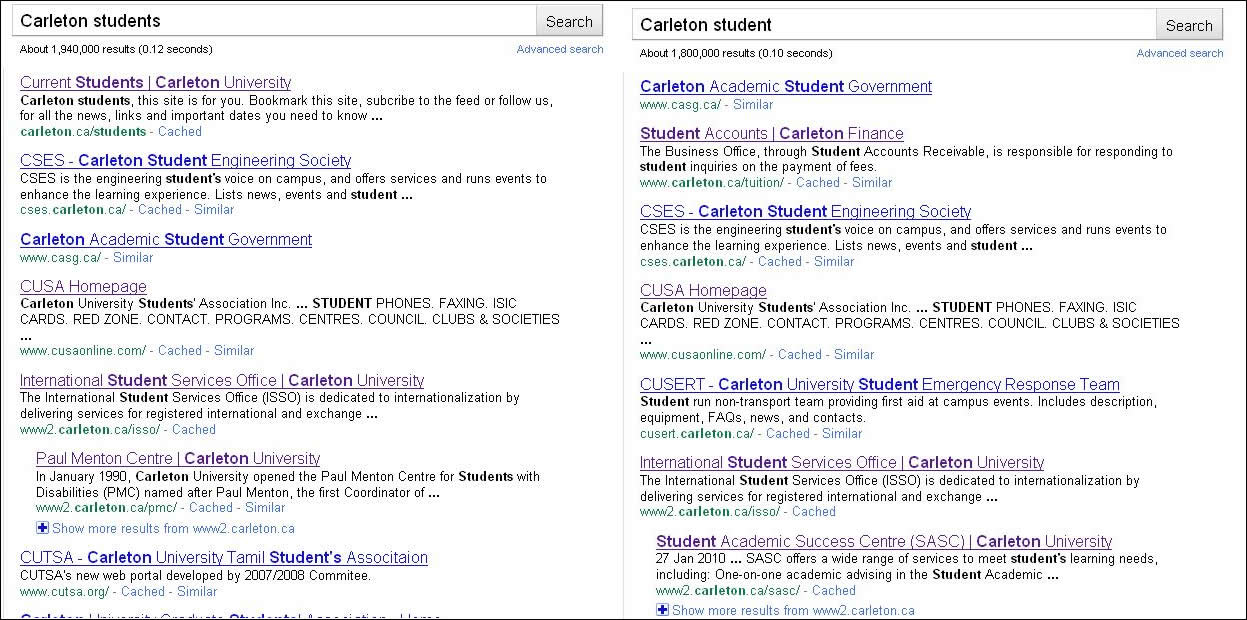Open CUSA Homepage result in left panel
Image resolution: width=1247 pixels, height=620 pixels.
coord(83,286)
